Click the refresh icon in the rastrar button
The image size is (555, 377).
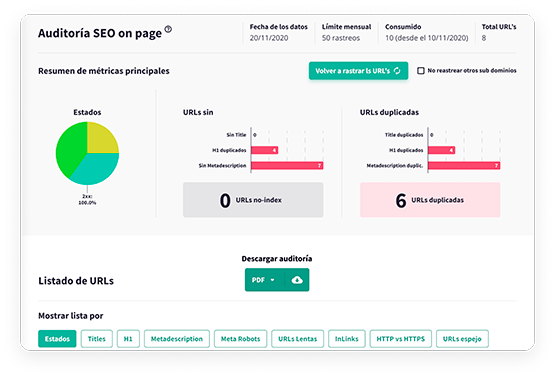pyautogui.click(x=397, y=71)
